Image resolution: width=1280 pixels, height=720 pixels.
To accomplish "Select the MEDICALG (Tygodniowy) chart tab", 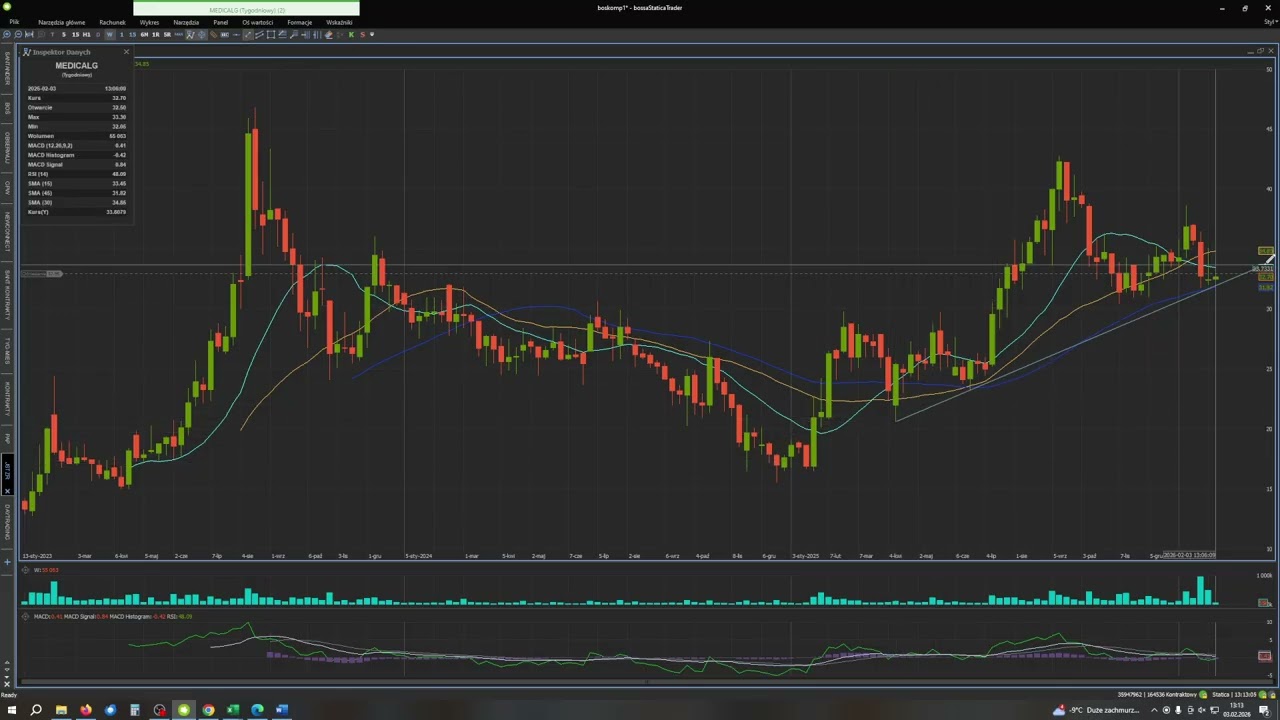I will pyautogui.click(x=246, y=10).
